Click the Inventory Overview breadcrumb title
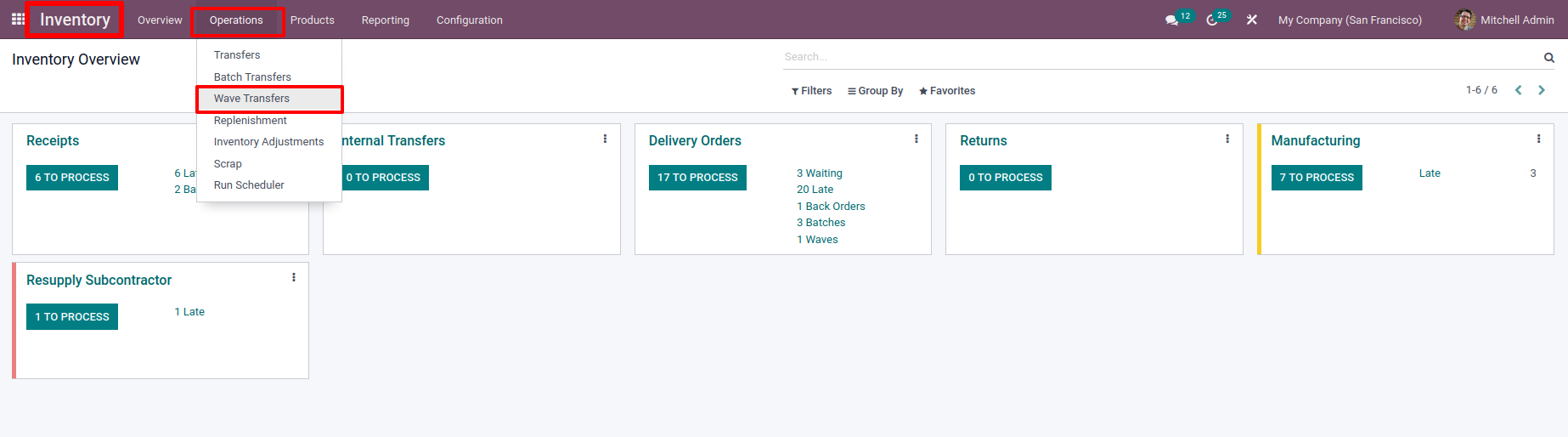1568x437 pixels. pos(76,60)
